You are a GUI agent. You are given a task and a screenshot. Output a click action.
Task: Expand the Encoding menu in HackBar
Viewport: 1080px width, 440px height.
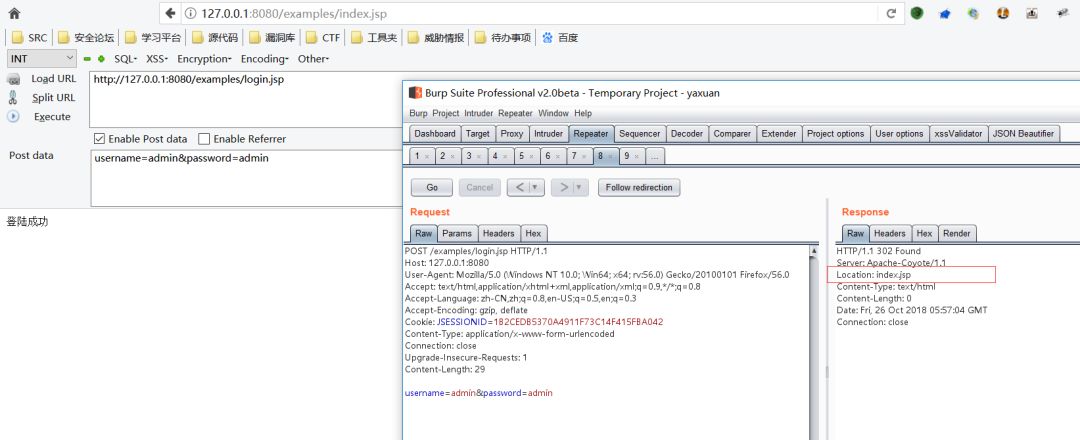(264, 59)
